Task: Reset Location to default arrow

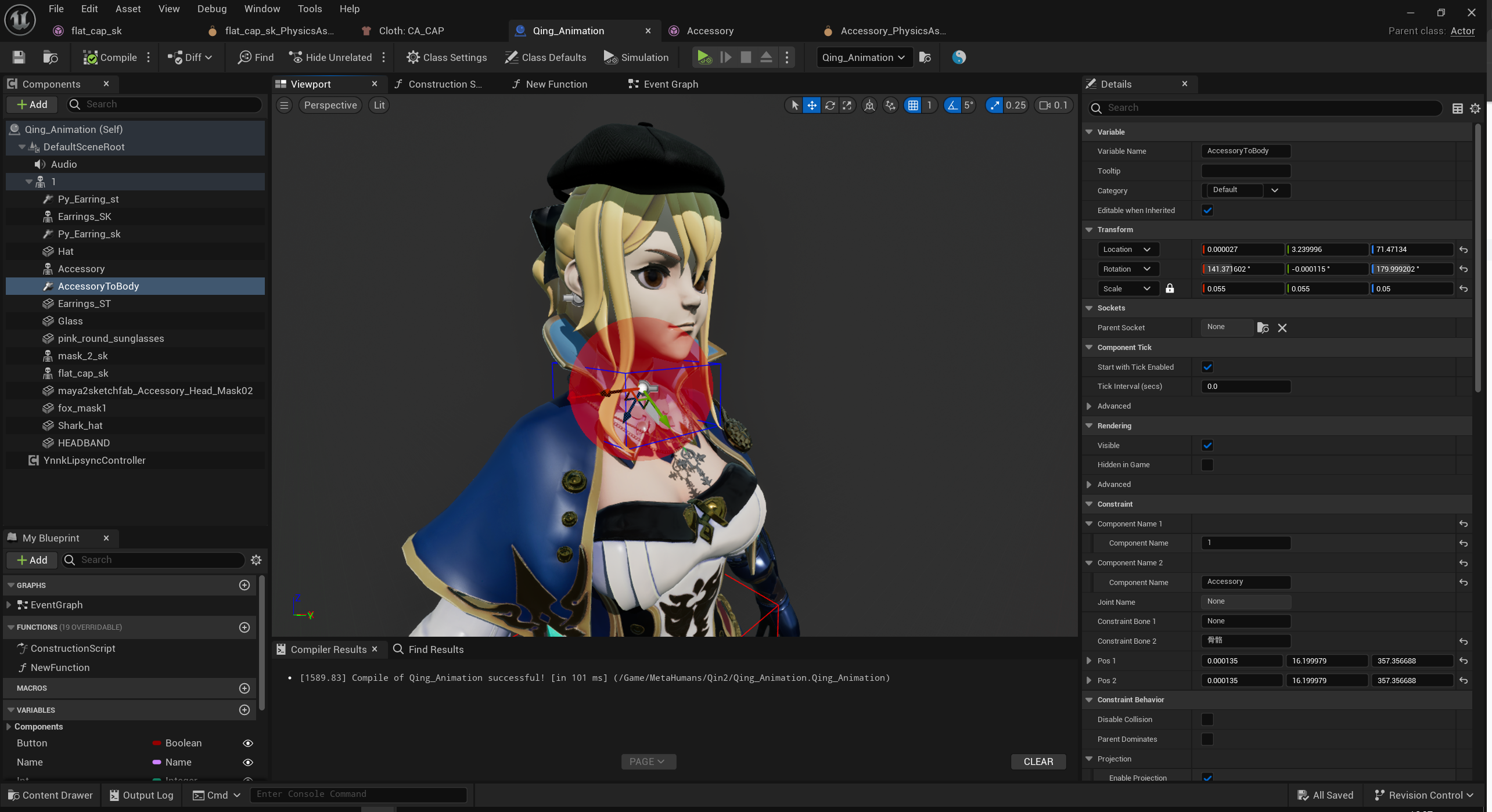Action: [x=1464, y=250]
